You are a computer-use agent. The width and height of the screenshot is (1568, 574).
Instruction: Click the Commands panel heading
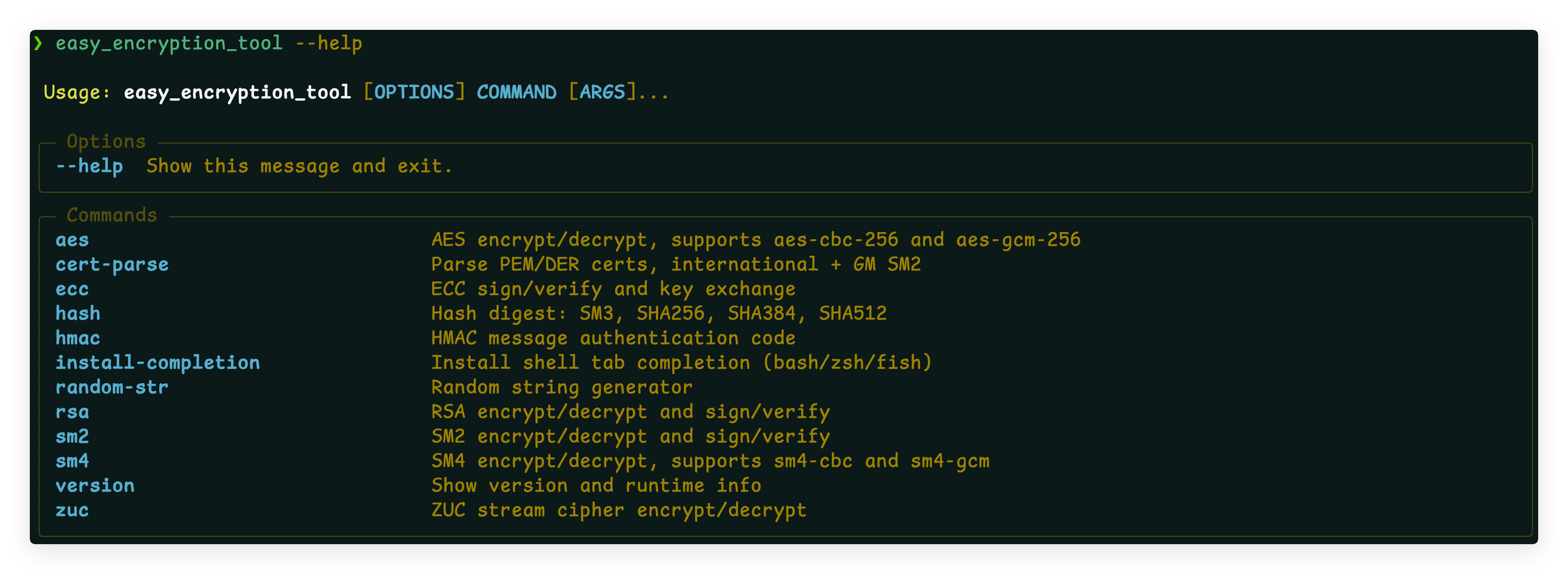pos(112,216)
